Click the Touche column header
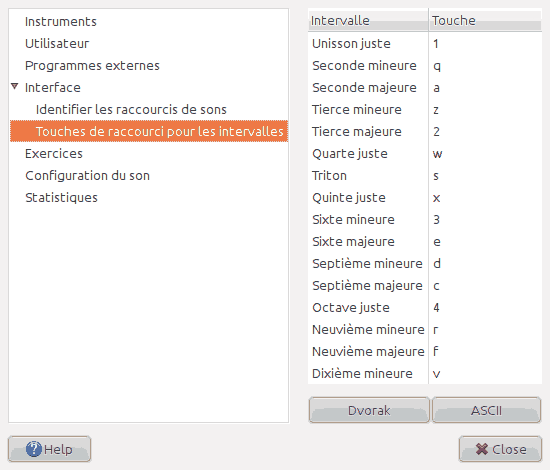This screenshot has height=470, width=550. pyautogui.click(x=485, y=21)
